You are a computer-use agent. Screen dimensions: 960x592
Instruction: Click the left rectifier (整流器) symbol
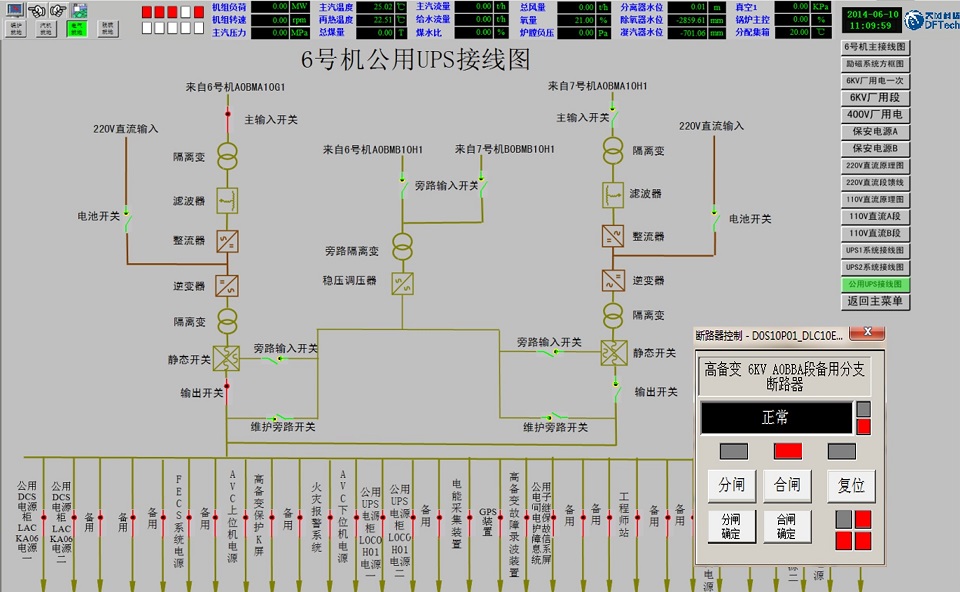[227, 240]
